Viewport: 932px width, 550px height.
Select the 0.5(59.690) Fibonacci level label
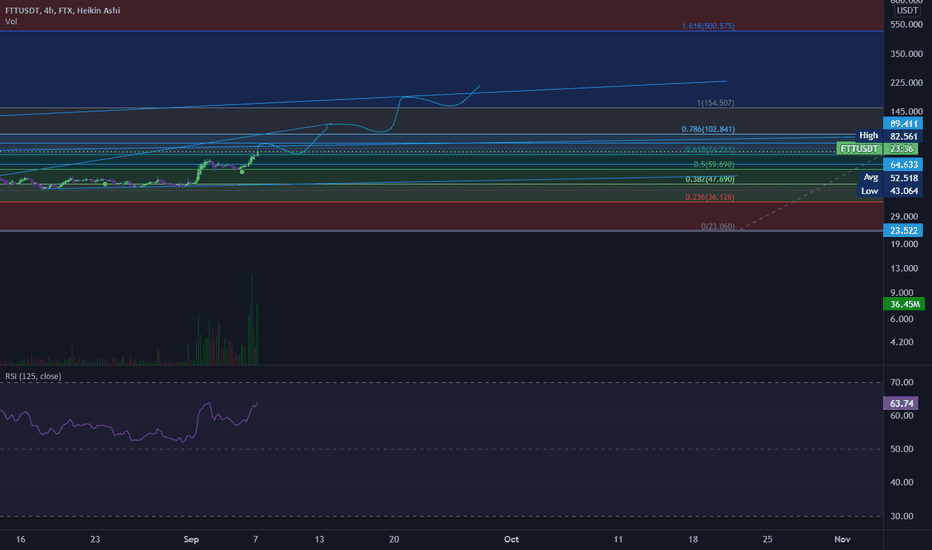click(x=713, y=164)
